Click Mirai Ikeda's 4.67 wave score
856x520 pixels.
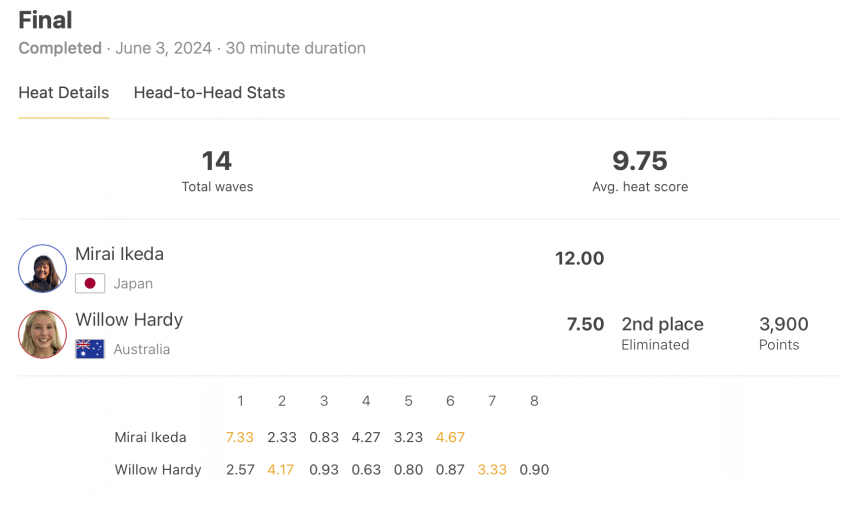(x=450, y=437)
